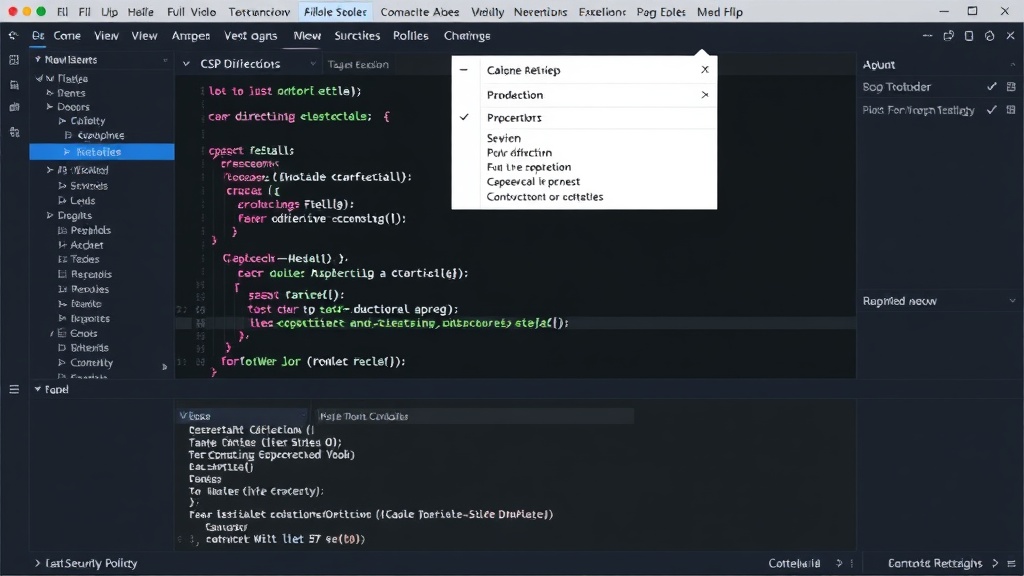Collapse the CSP Dilections editor chevron

point(186,64)
